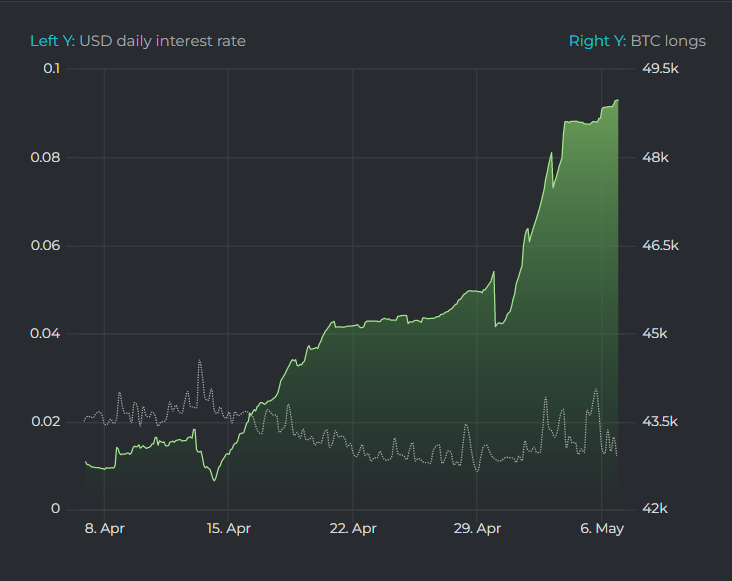This screenshot has height=581, width=732.
Task: Select the 15. Apr date label
Action: 228,529
